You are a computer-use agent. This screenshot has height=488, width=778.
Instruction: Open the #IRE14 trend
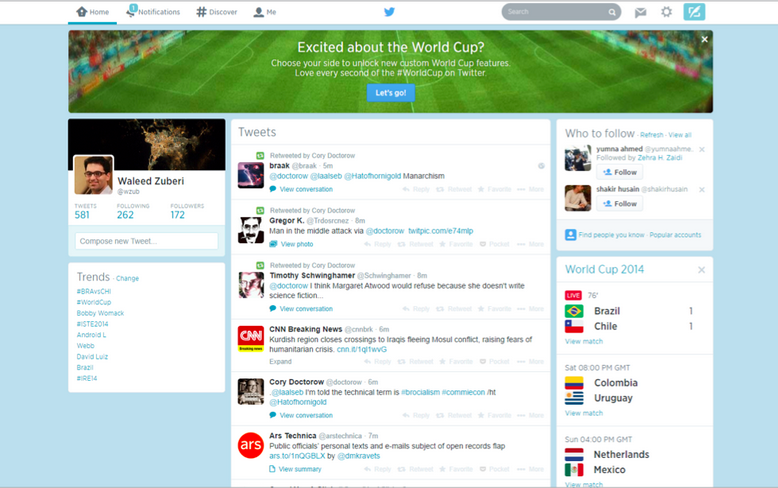pyautogui.click(x=87, y=378)
